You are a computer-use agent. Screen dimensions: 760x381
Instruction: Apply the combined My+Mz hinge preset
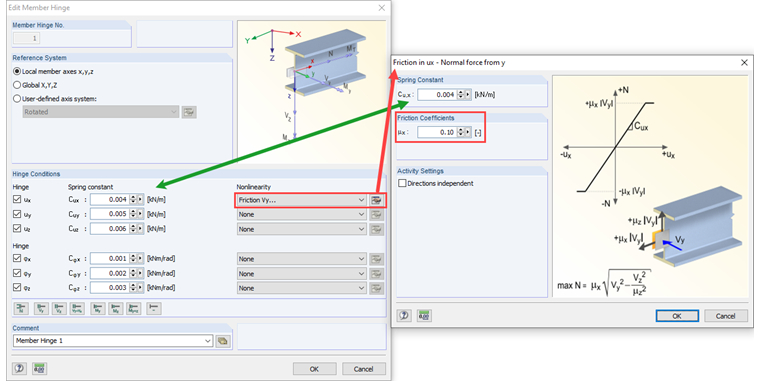click(134, 308)
